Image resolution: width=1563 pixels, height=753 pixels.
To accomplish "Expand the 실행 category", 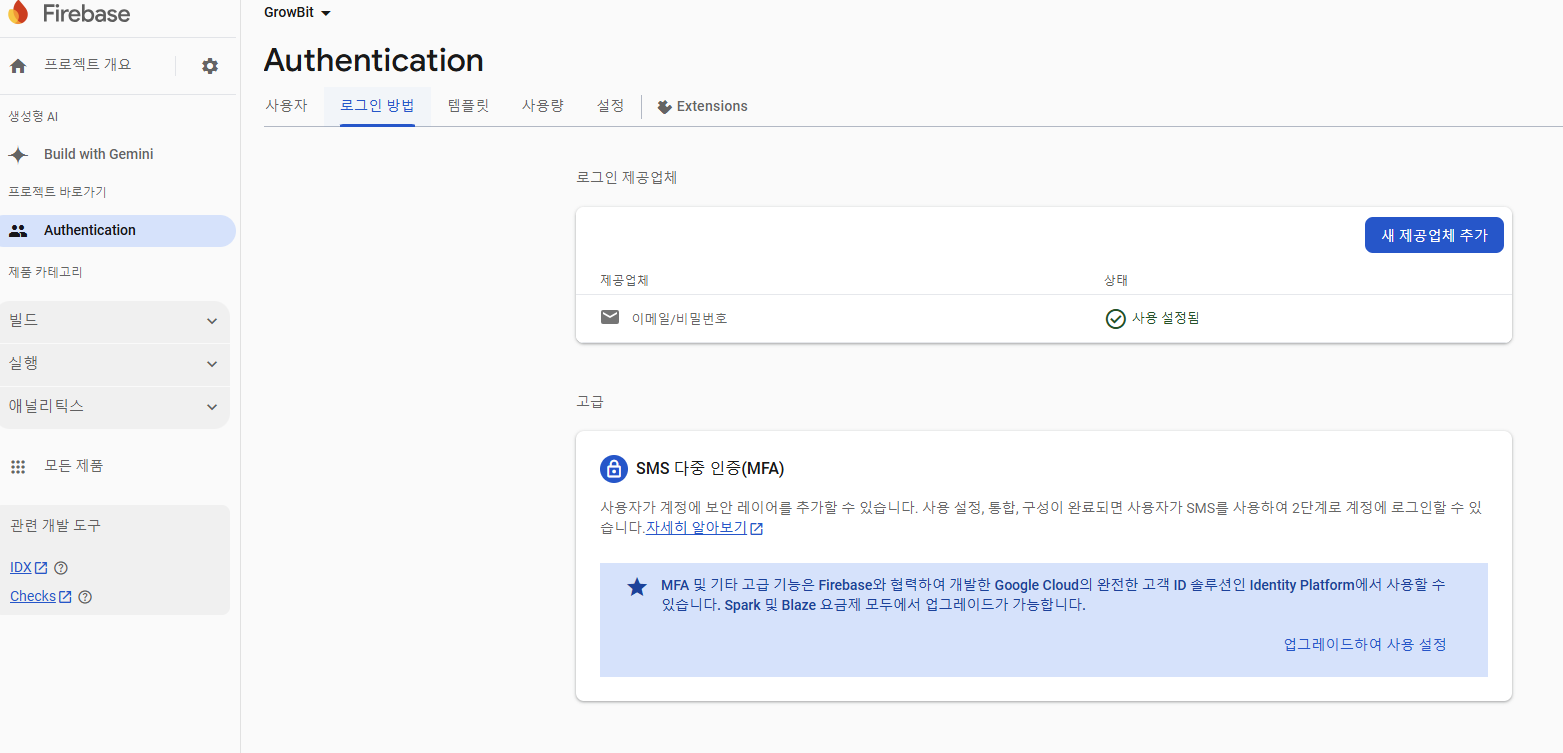I will [x=115, y=364].
